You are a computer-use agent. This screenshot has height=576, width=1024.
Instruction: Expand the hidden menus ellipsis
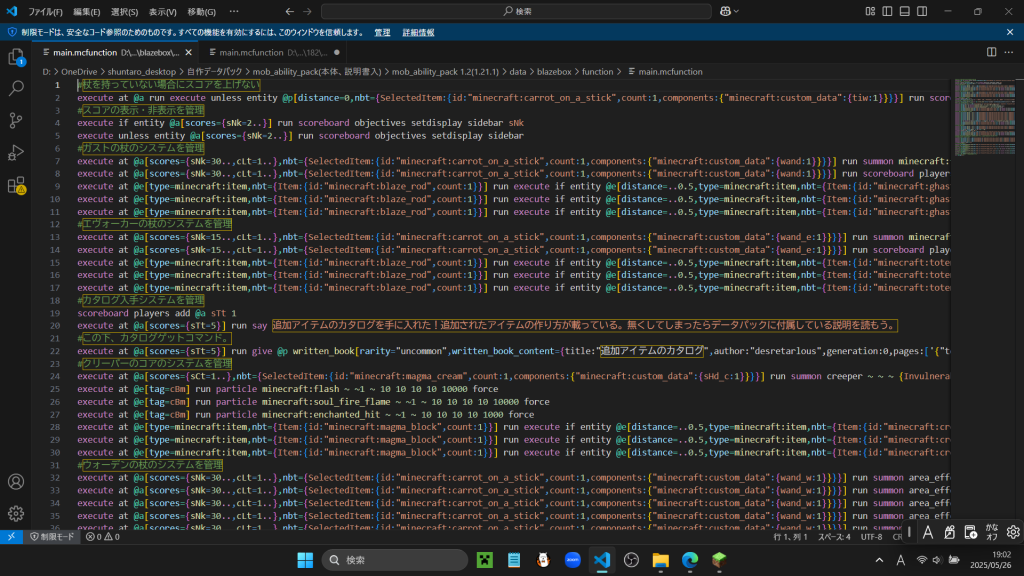click(x=234, y=12)
